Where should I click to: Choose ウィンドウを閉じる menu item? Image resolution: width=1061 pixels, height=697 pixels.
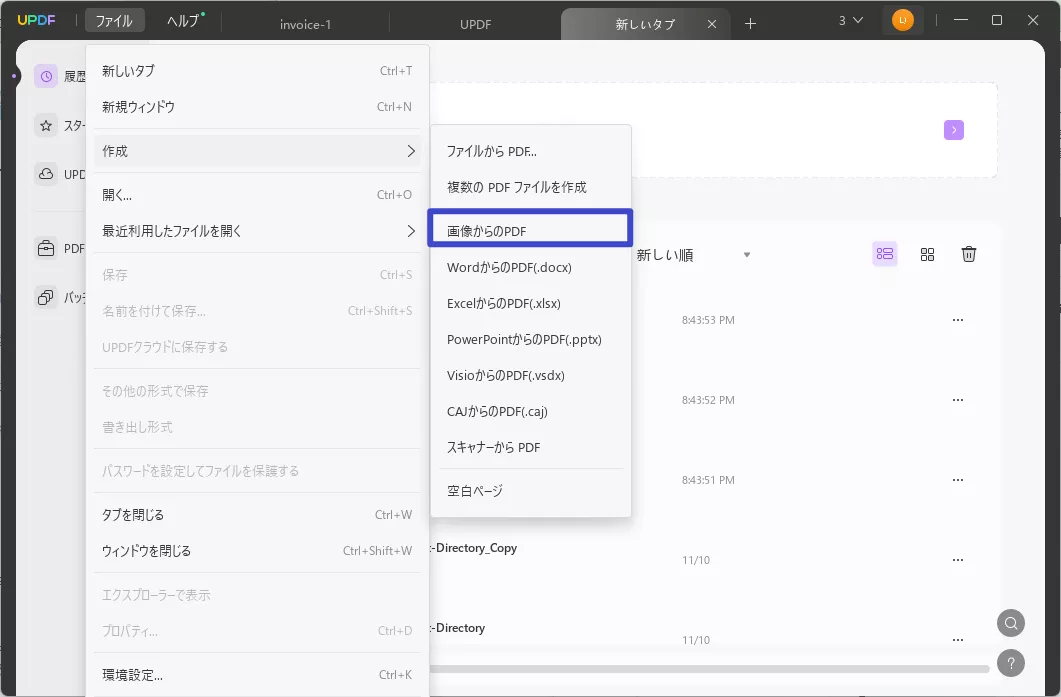(257, 551)
